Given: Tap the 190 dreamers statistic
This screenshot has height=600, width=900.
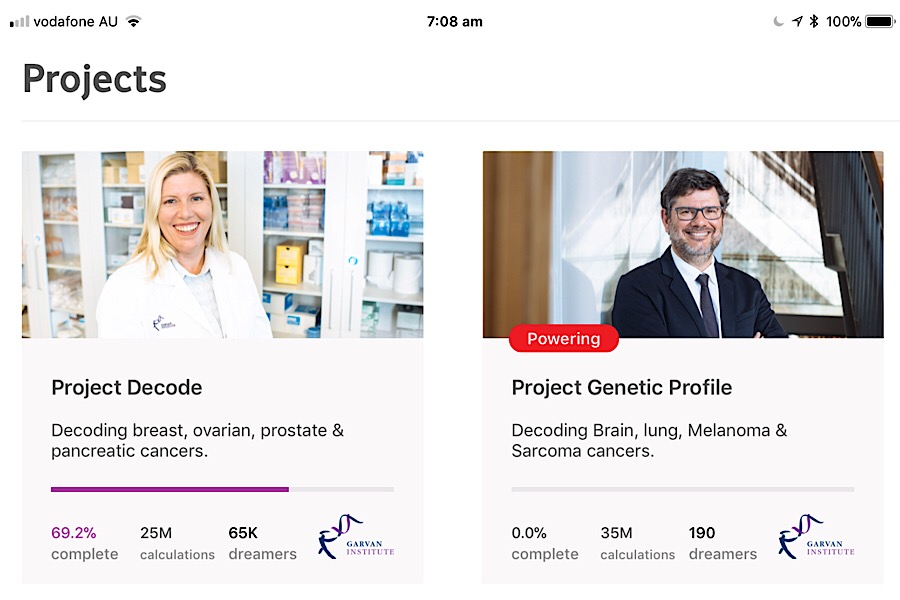Looking at the screenshot, I should (722, 543).
